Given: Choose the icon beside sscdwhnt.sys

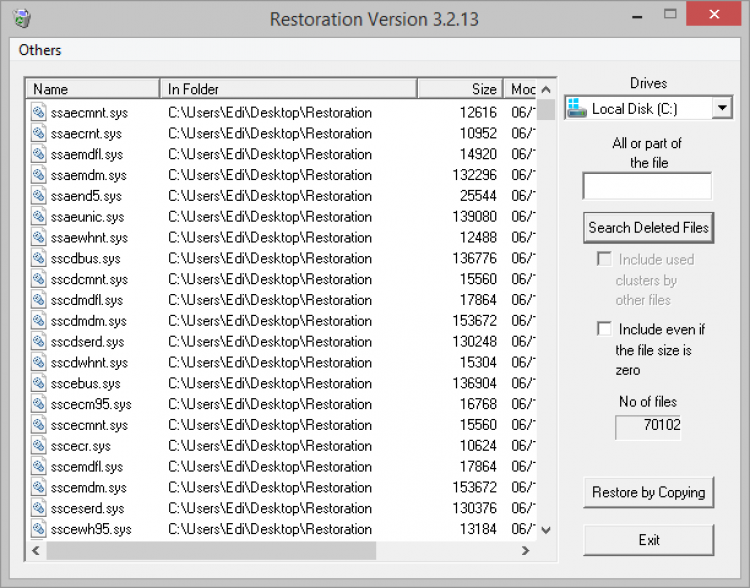Looking at the screenshot, I should coord(39,362).
